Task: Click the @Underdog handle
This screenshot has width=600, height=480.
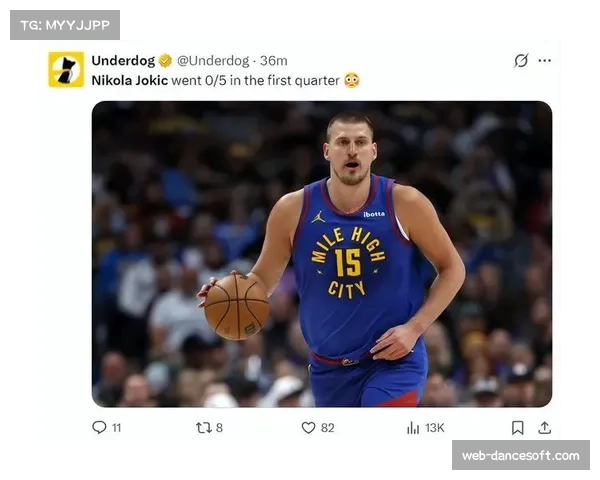Action: 214,60
